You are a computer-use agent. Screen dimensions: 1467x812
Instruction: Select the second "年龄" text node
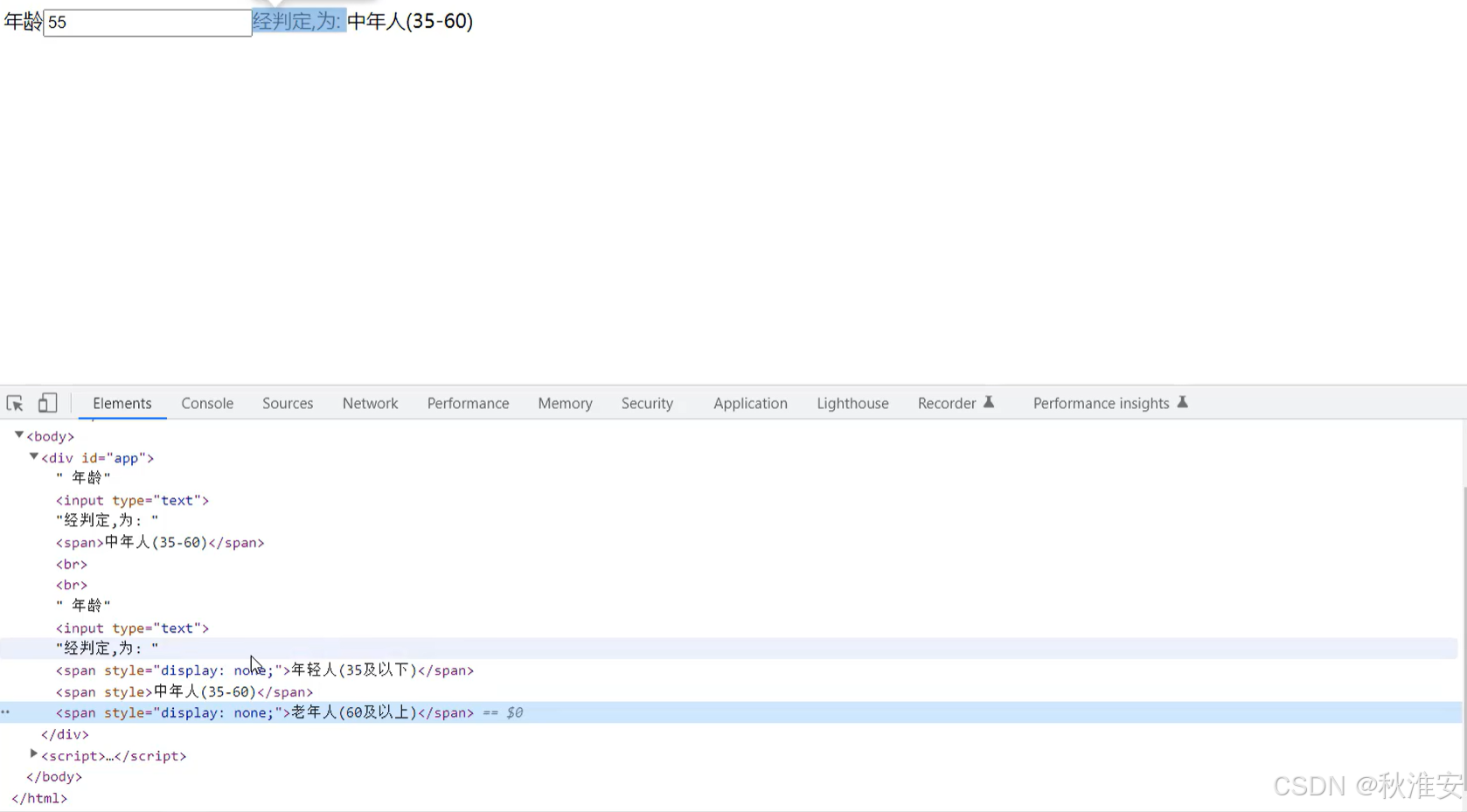point(84,606)
